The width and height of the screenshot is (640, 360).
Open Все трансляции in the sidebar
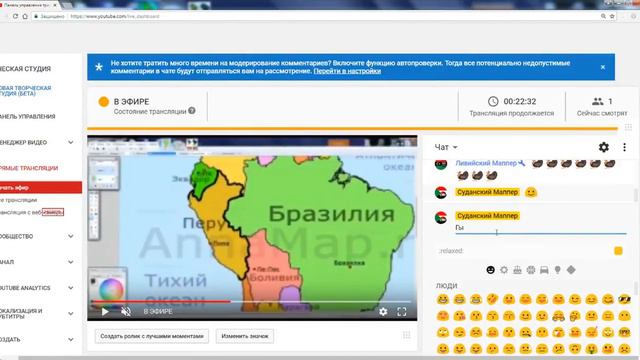pos(18,200)
